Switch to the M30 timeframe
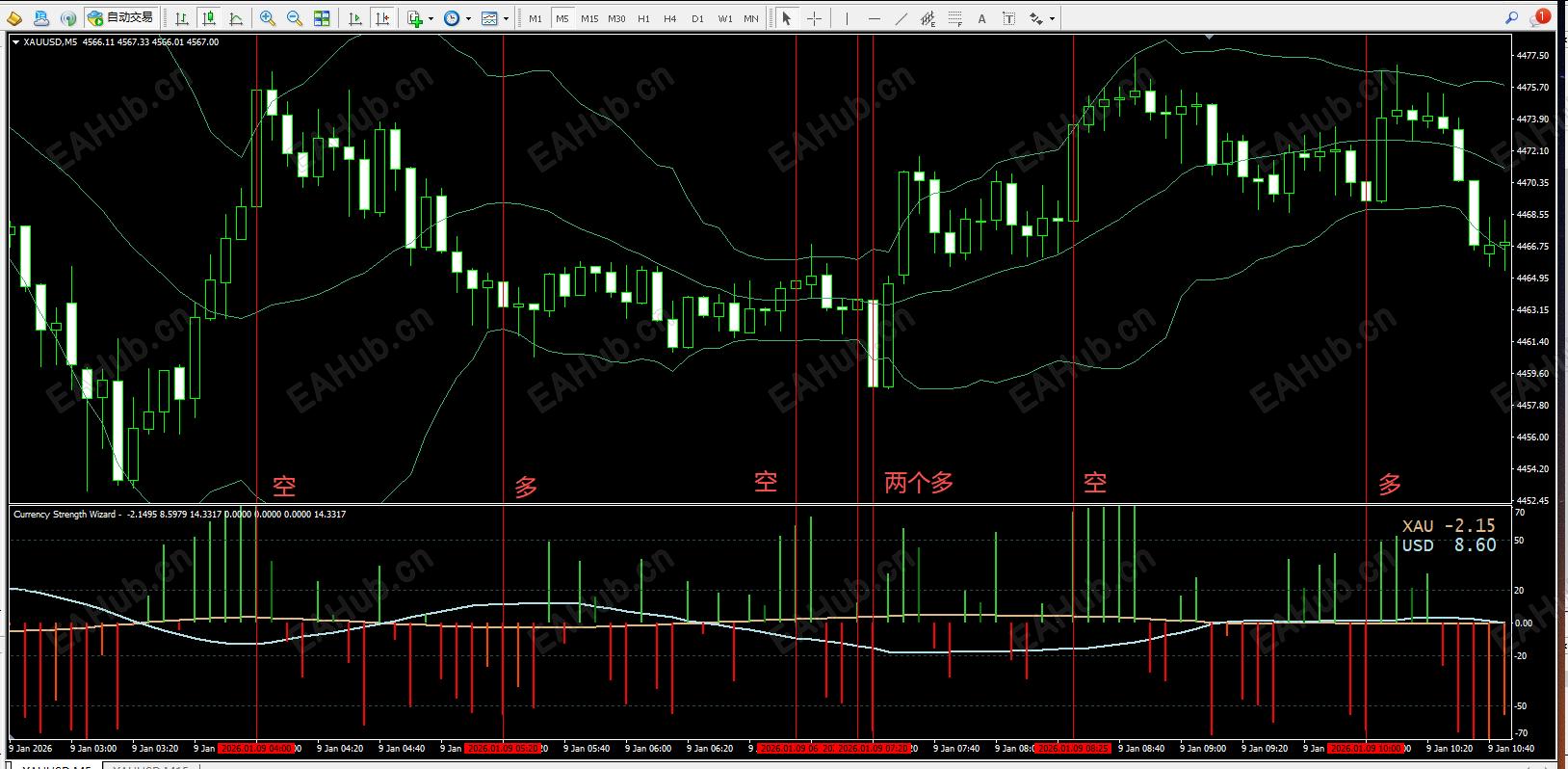Image resolution: width=1568 pixels, height=769 pixels. pos(616,18)
